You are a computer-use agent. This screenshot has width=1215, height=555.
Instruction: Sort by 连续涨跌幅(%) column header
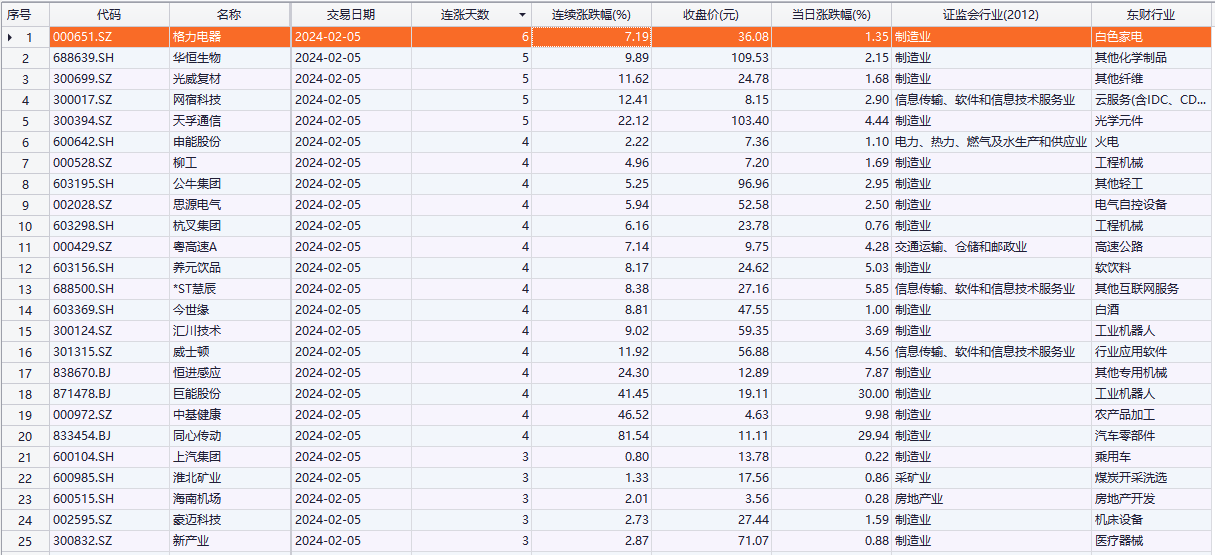[x=592, y=15]
